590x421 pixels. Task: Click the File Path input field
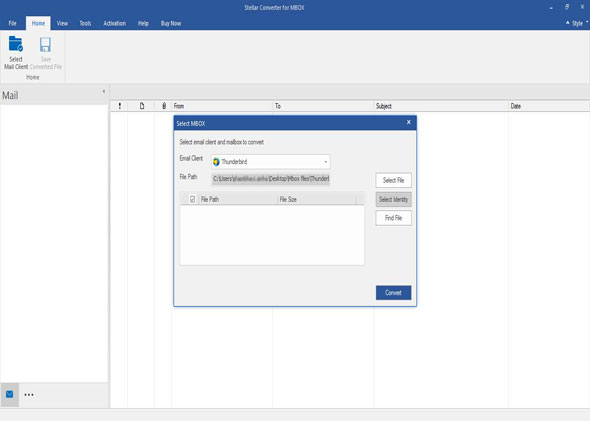coord(271,179)
